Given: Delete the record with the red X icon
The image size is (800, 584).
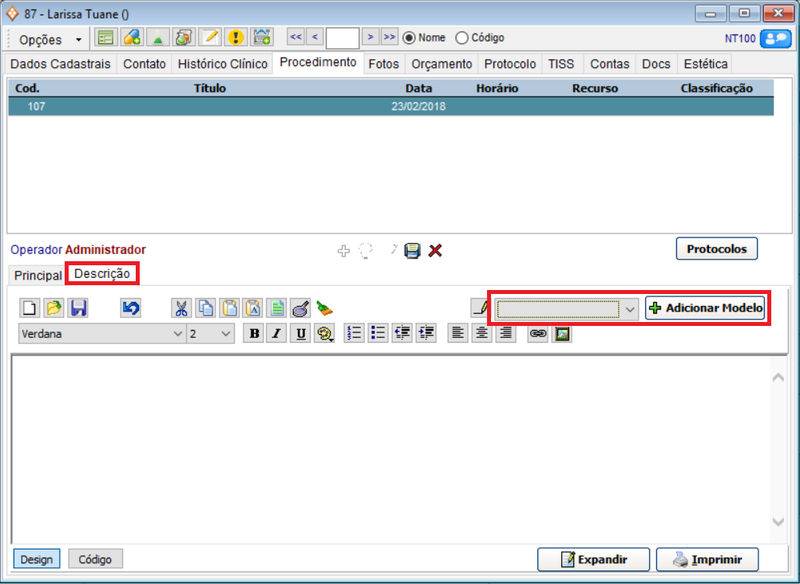Looking at the screenshot, I should 435,251.
